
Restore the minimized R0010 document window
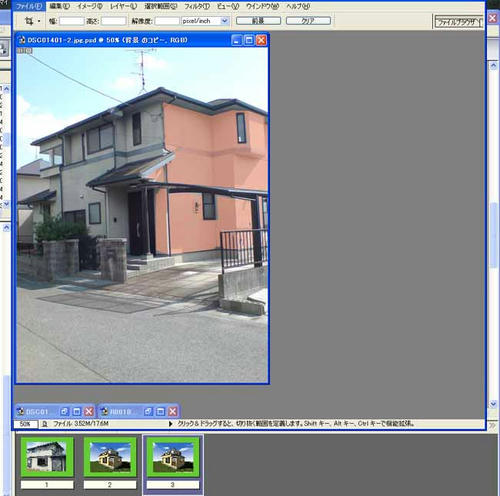coord(148,412)
